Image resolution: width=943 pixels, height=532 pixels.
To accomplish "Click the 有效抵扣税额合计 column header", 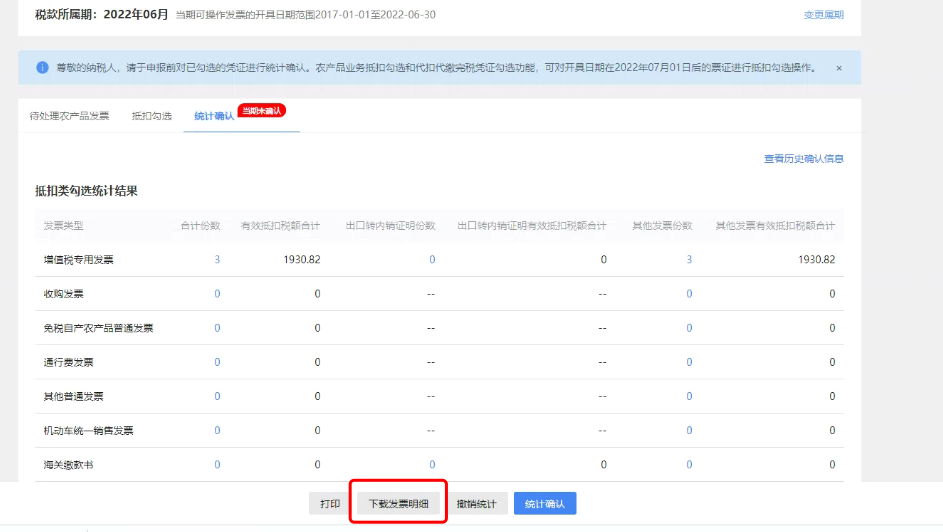I will [x=280, y=226].
